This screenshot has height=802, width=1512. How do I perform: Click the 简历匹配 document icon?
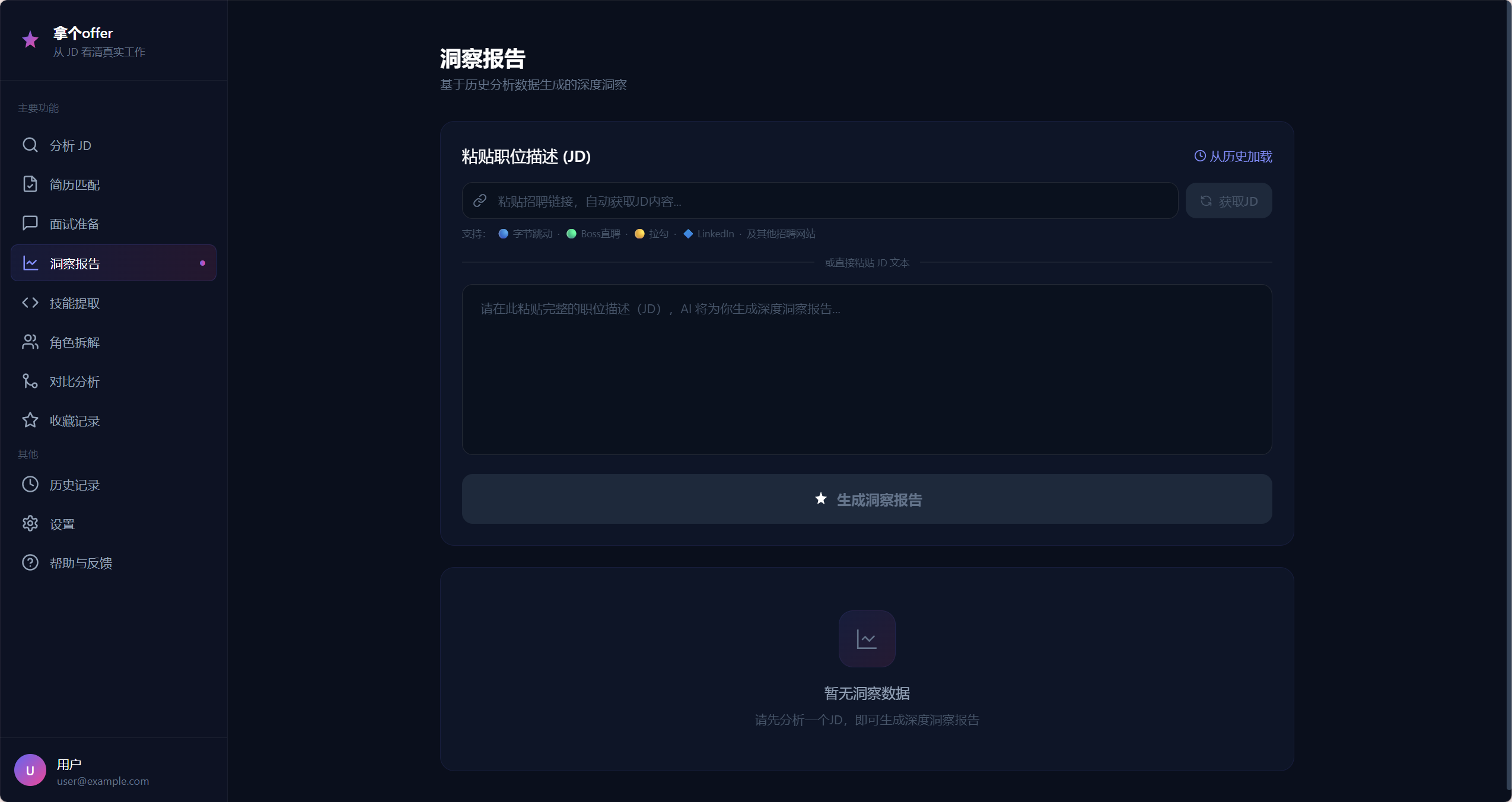(x=30, y=184)
